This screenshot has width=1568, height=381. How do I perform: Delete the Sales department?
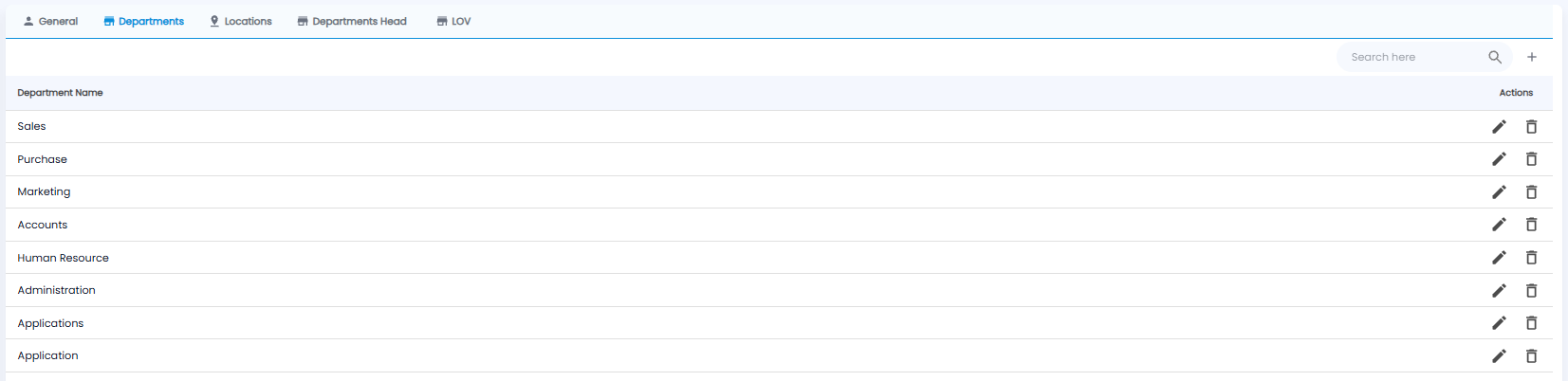[1531, 127]
